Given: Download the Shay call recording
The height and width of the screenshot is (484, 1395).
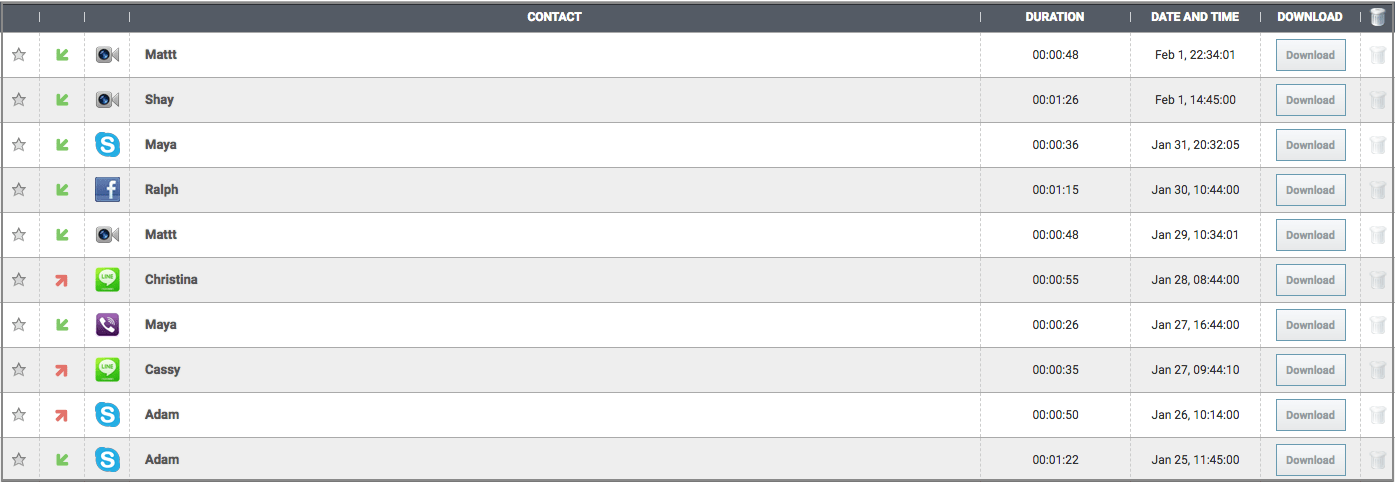Looking at the screenshot, I should click(1310, 100).
